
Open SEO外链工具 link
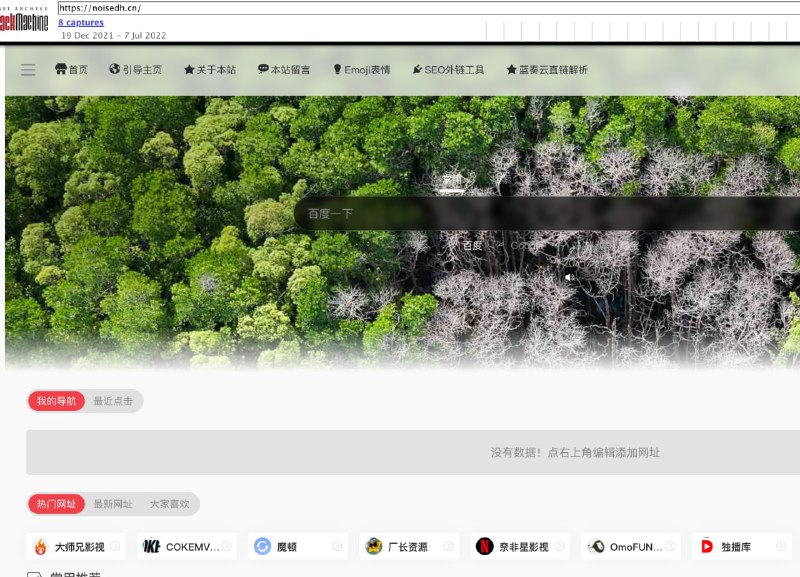pyautogui.click(x=448, y=69)
